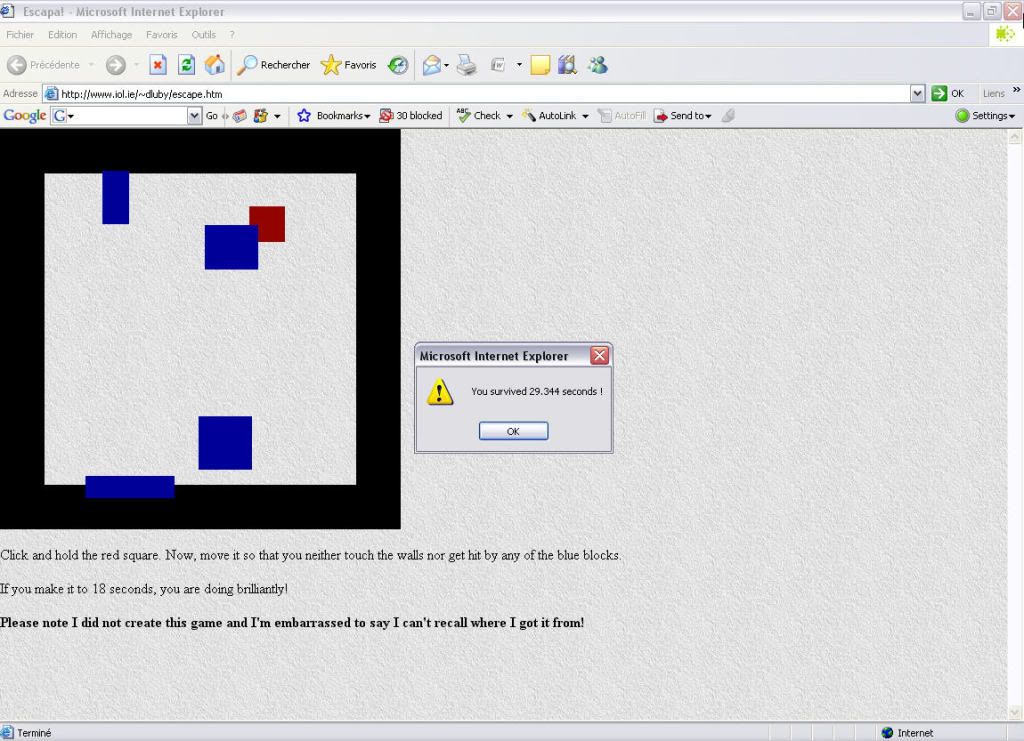Open the Favoris star panel
The width and height of the screenshot is (1024, 741).
(349, 65)
